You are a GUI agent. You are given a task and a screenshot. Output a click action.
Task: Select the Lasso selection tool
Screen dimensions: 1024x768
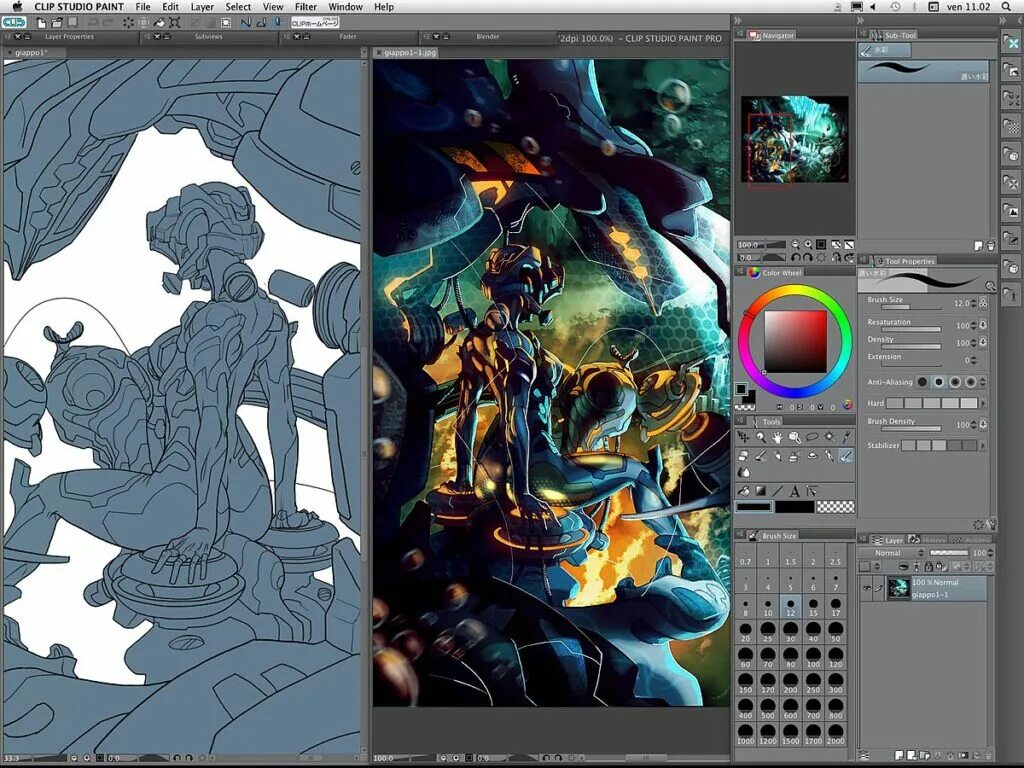812,437
